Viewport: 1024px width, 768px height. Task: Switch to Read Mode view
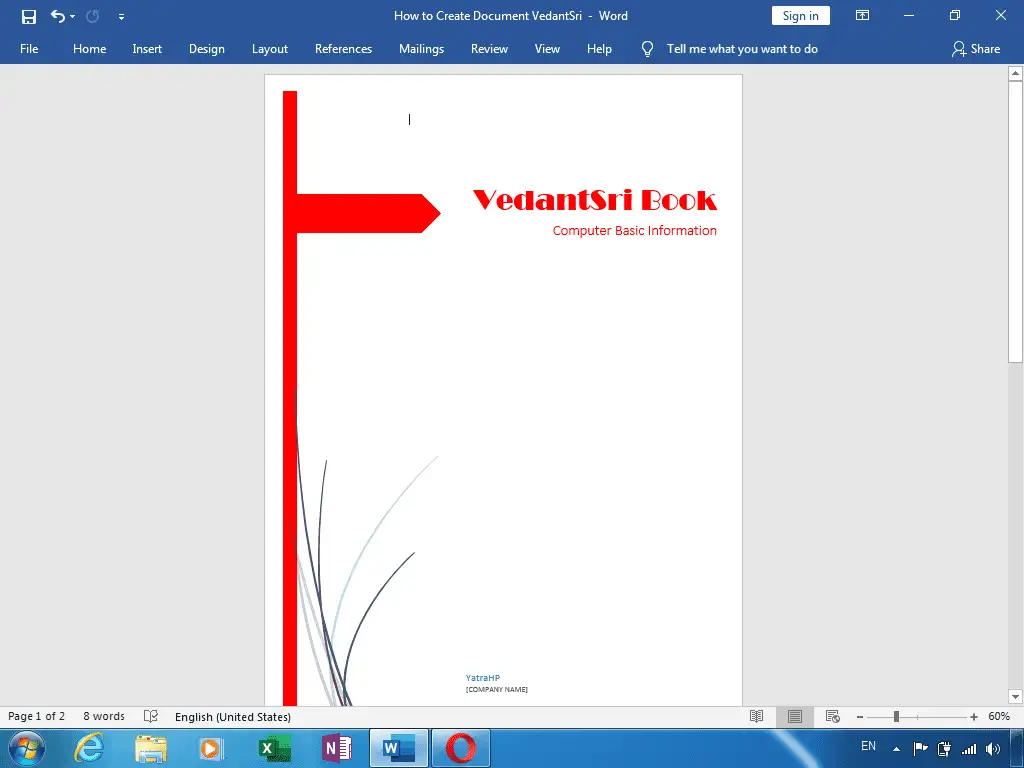point(756,716)
